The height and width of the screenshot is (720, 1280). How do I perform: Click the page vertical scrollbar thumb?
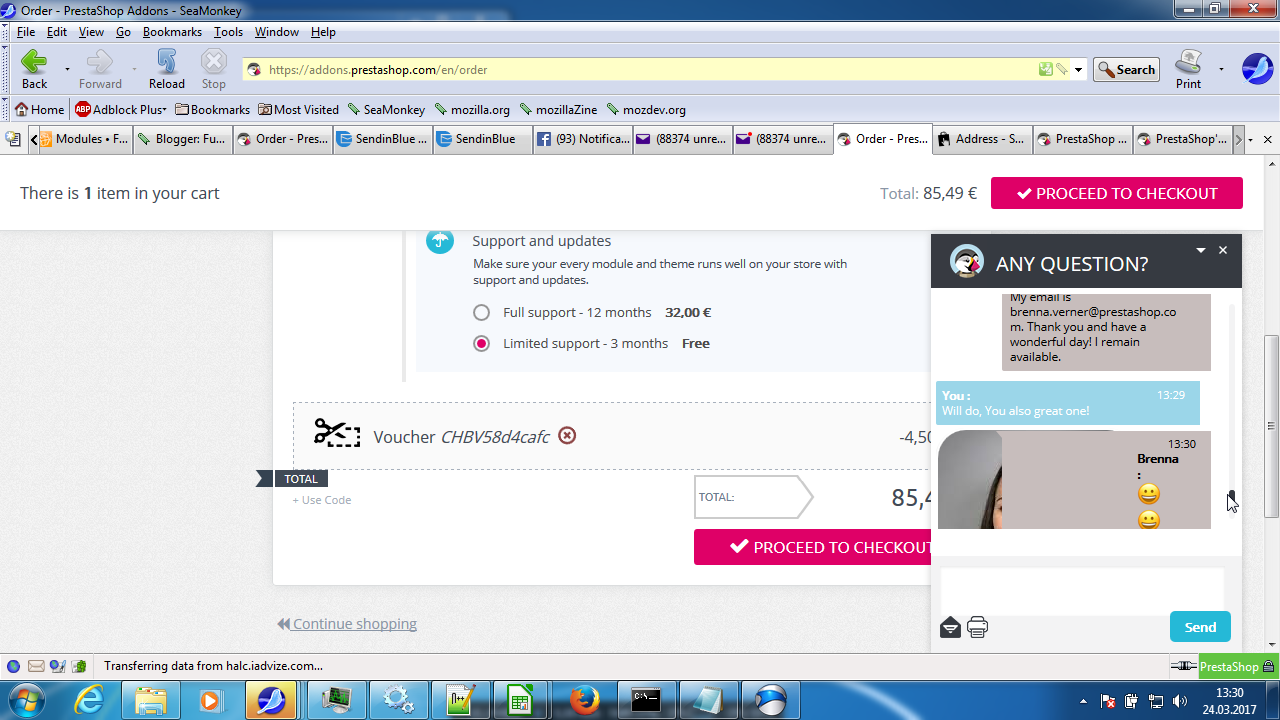pos(1271,427)
